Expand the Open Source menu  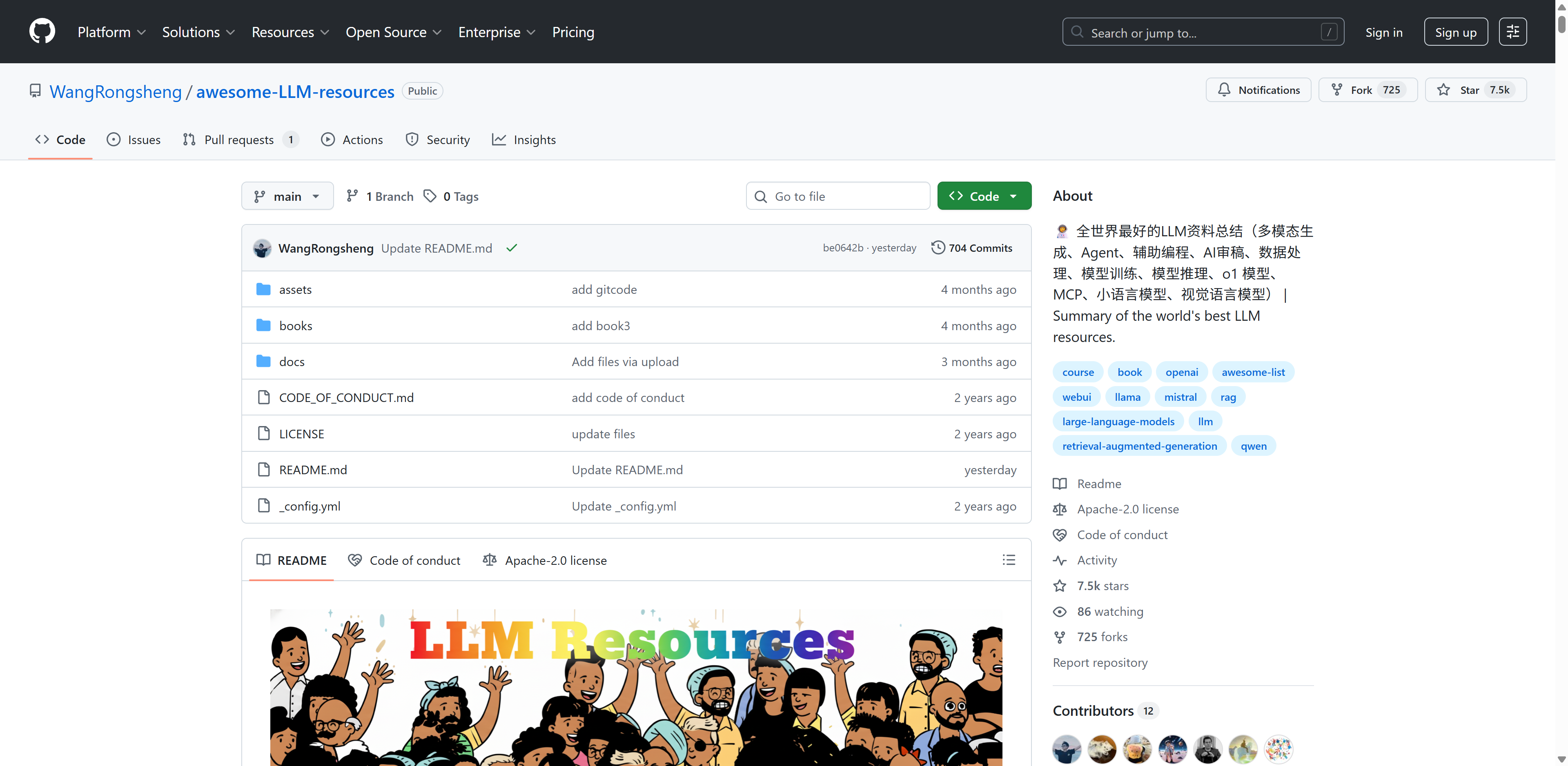(x=393, y=32)
